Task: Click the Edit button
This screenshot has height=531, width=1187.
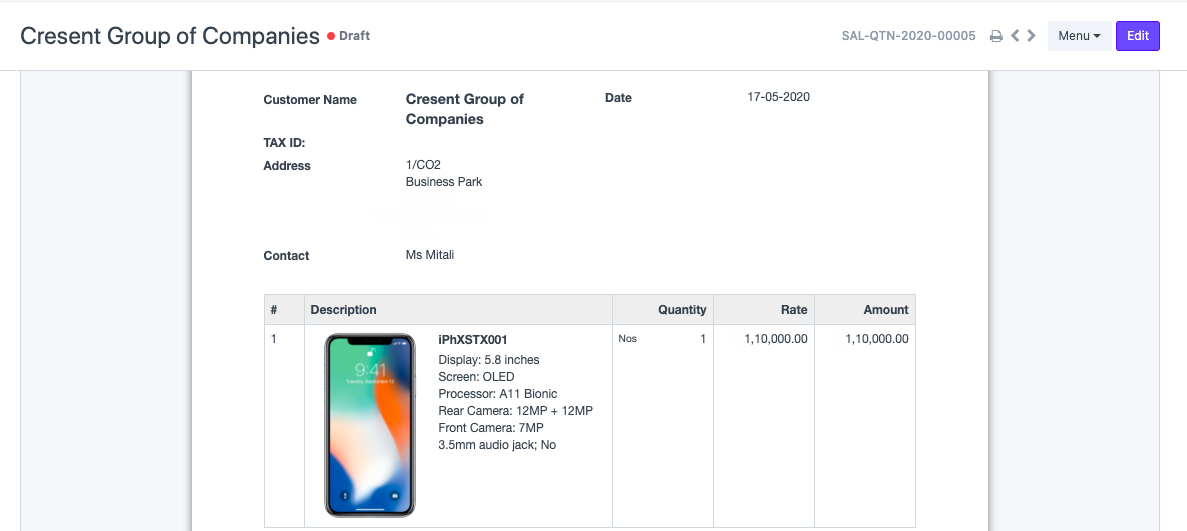Action: [x=1137, y=36]
